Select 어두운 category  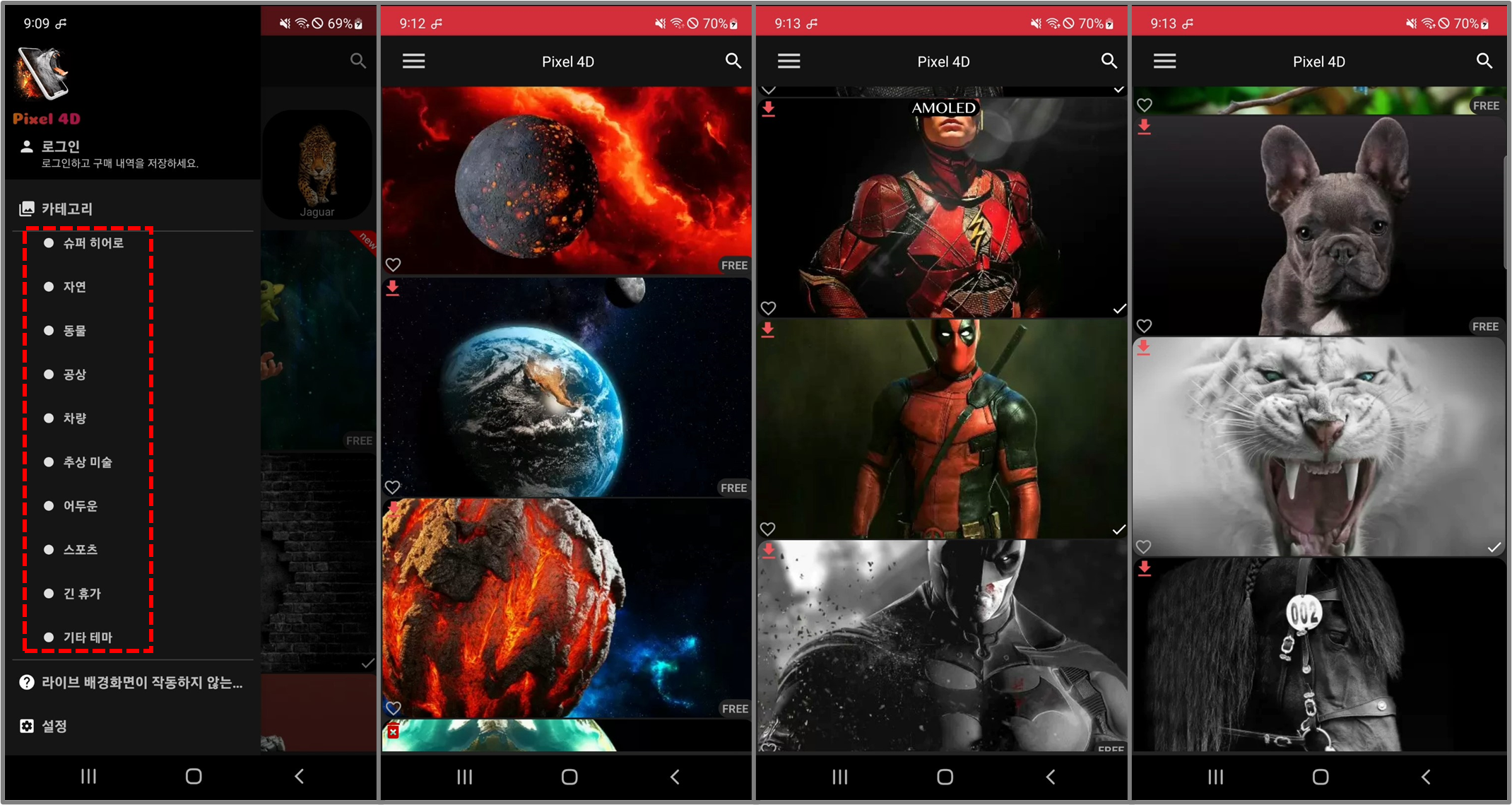[81, 506]
